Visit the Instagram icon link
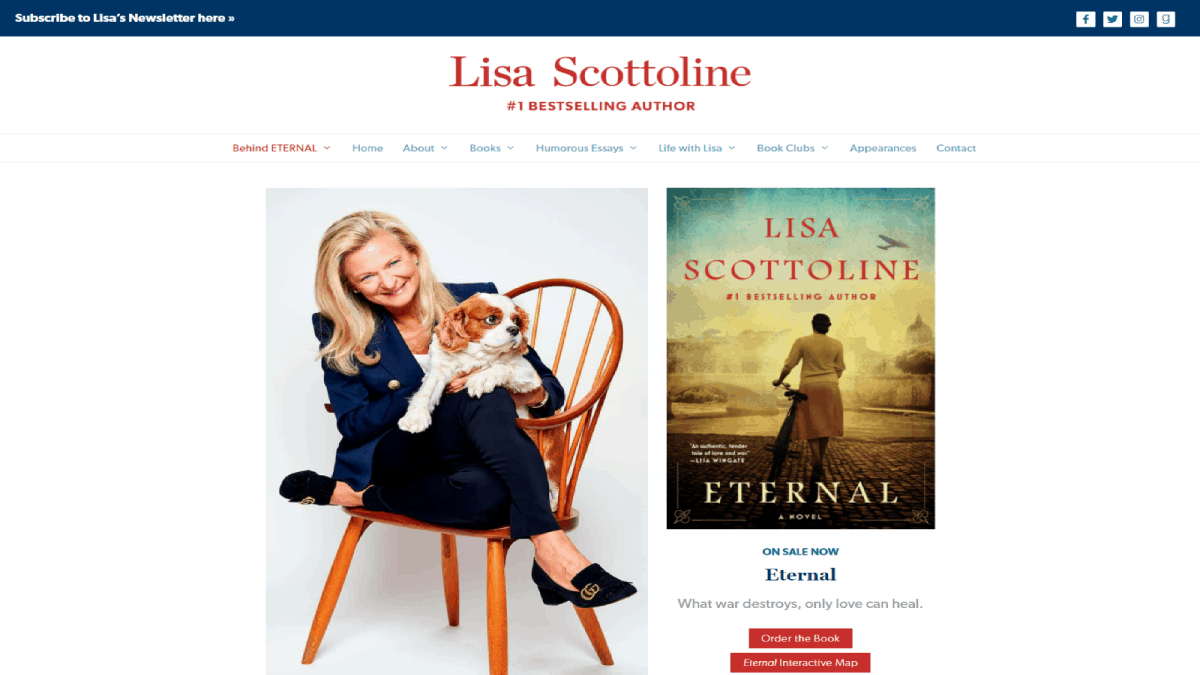Viewport: 1200px width, 675px height. [1139, 19]
